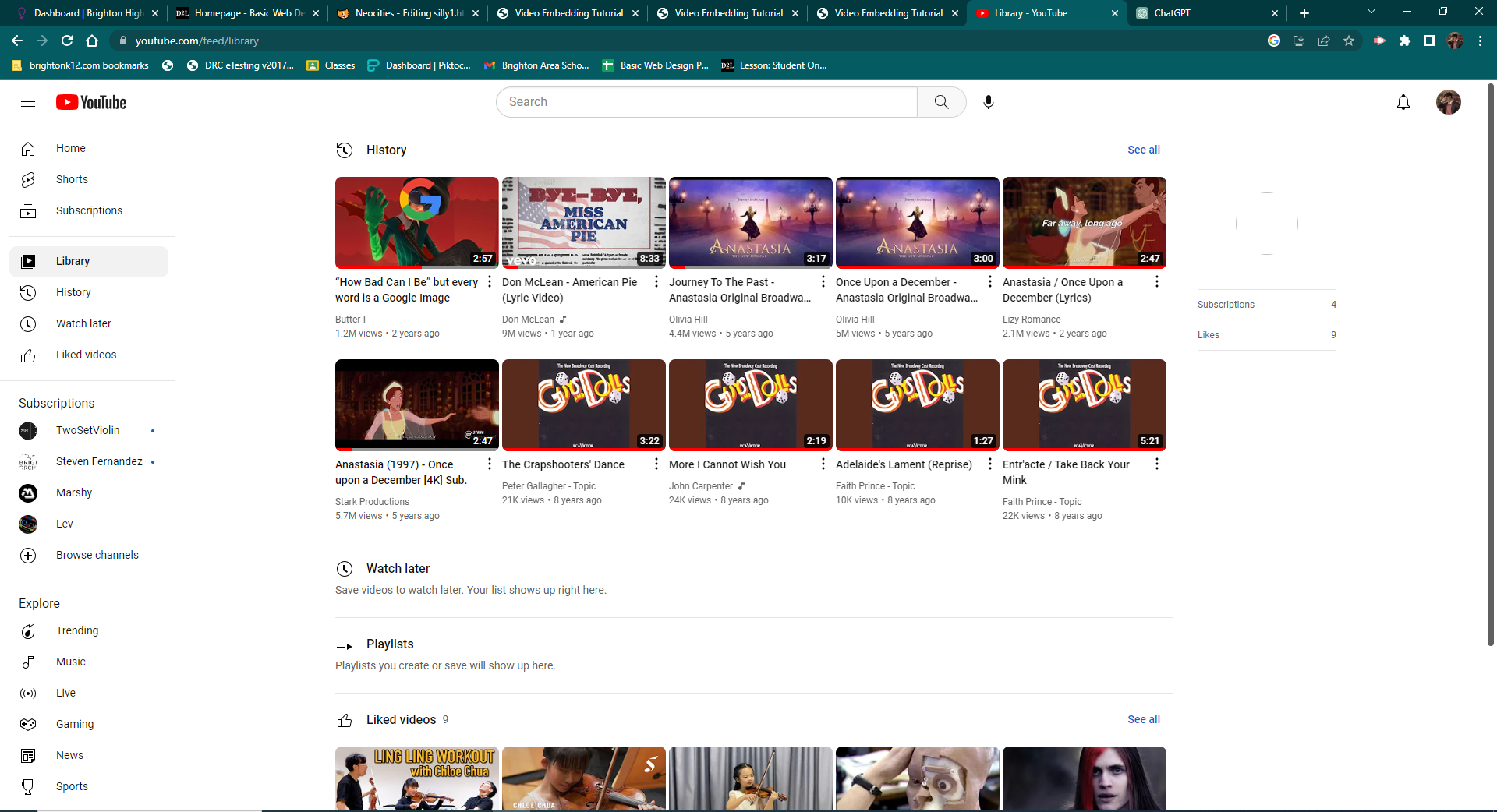
Task: Switch to Homepage Basic Web Design tab
Action: [248, 13]
